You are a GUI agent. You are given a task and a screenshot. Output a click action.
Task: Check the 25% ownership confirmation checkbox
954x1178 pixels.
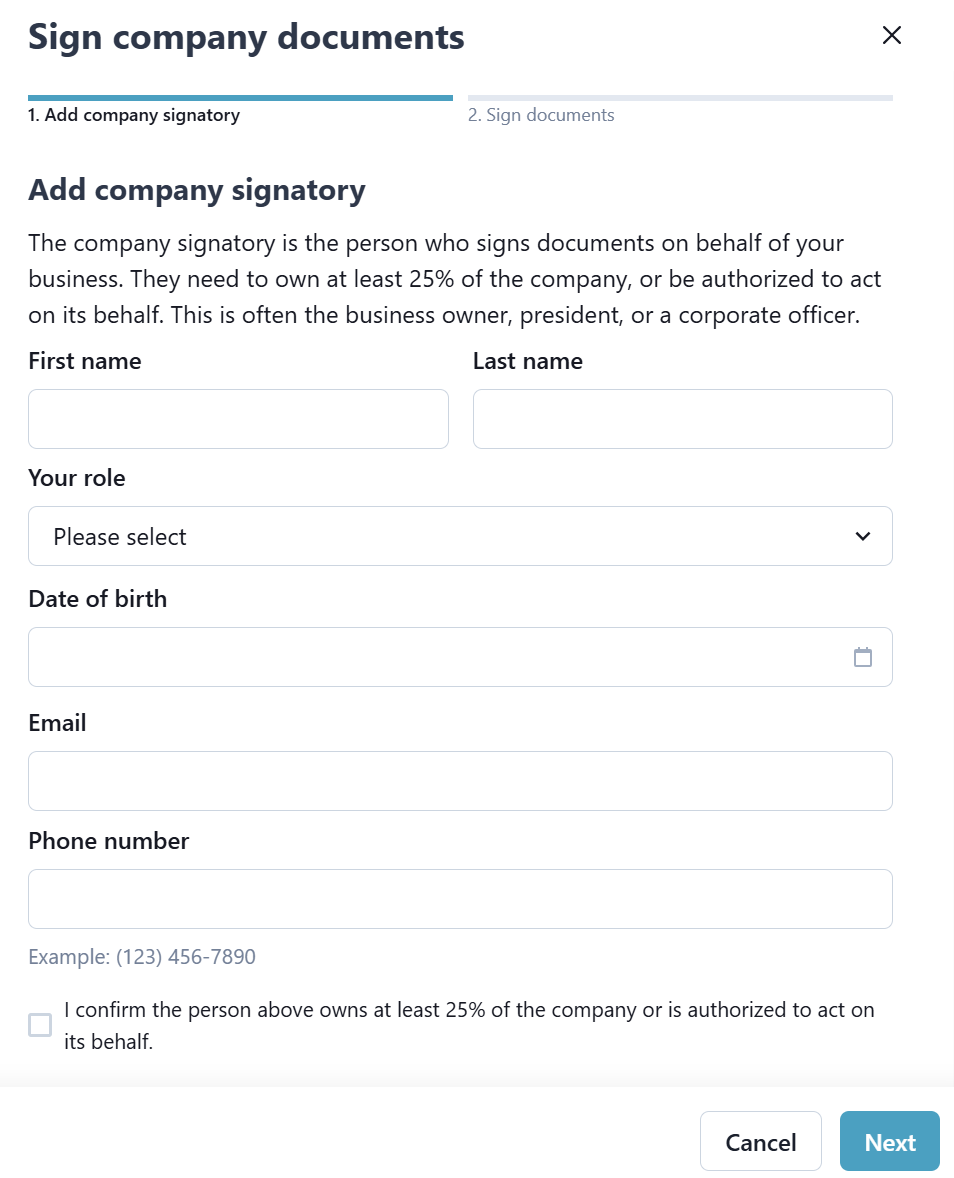pyautogui.click(x=40, y=1025)
